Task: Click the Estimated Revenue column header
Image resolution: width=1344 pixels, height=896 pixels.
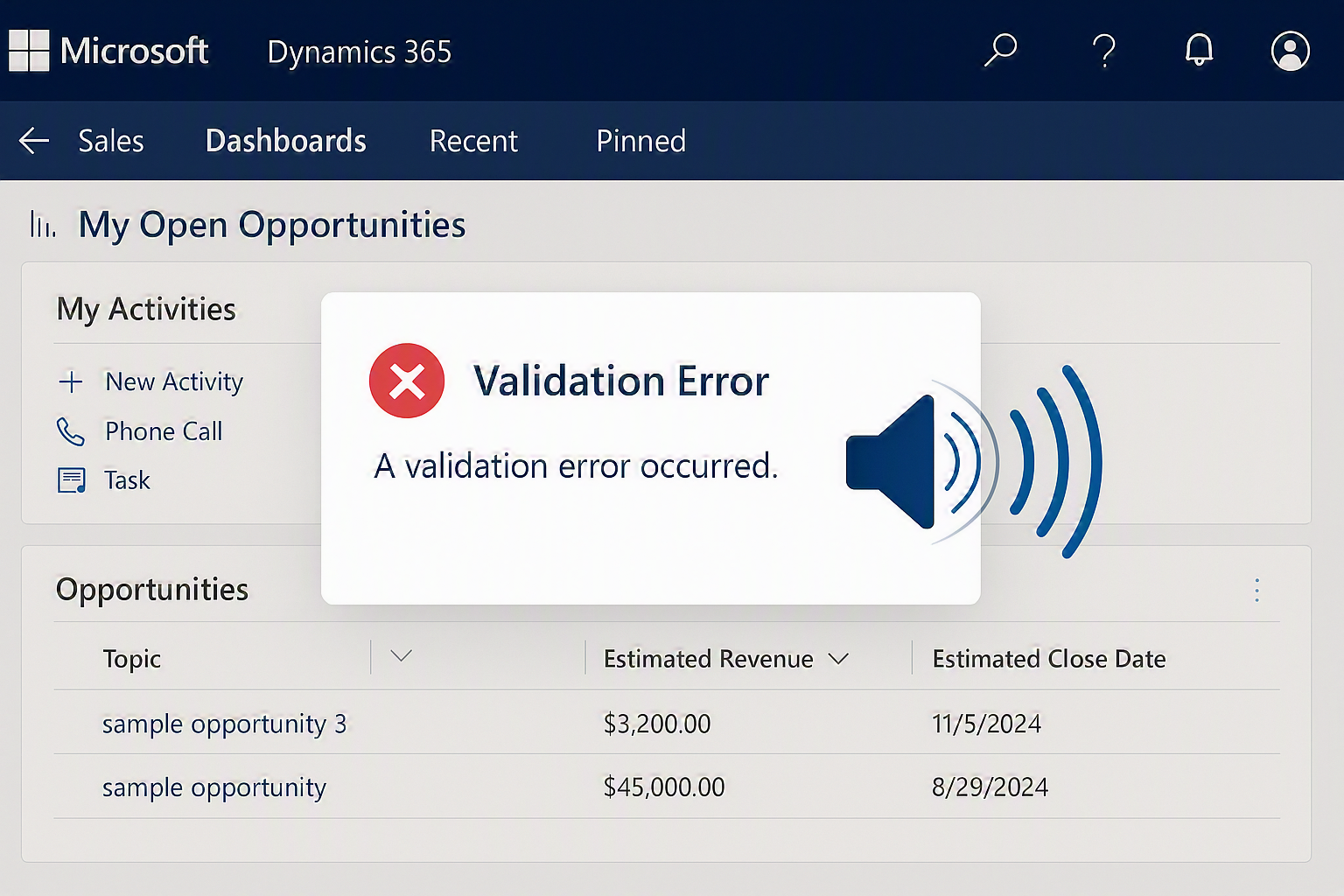Action: pyautogui.click(x=708, y=659)
